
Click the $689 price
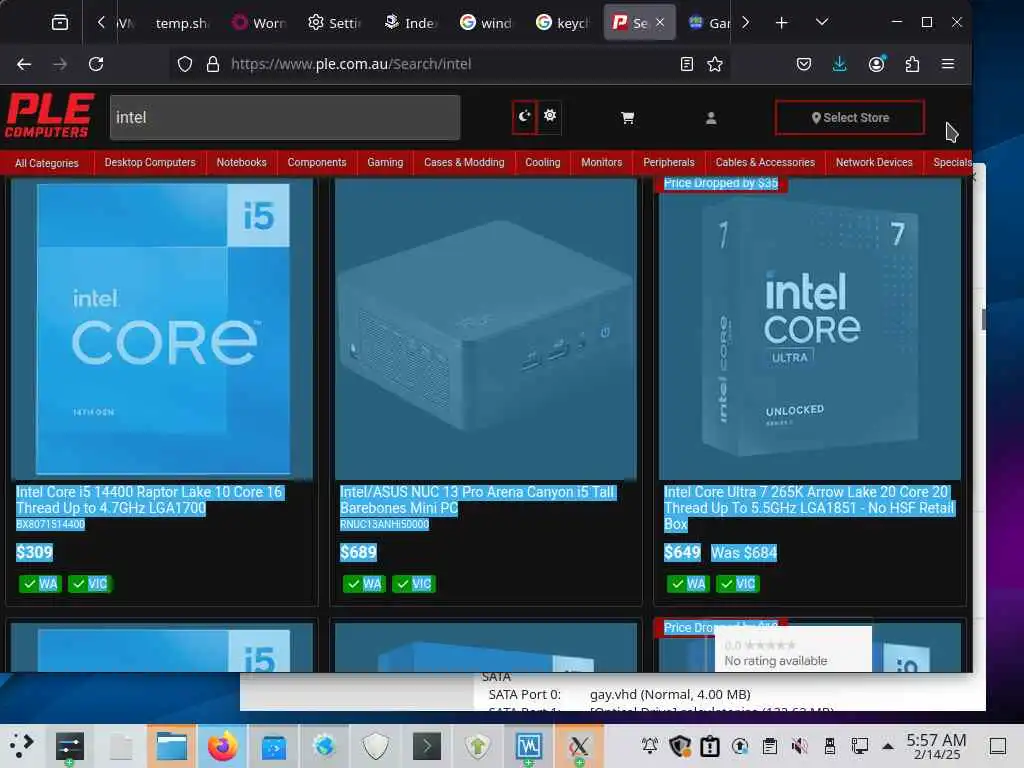[x=358, y=552]
